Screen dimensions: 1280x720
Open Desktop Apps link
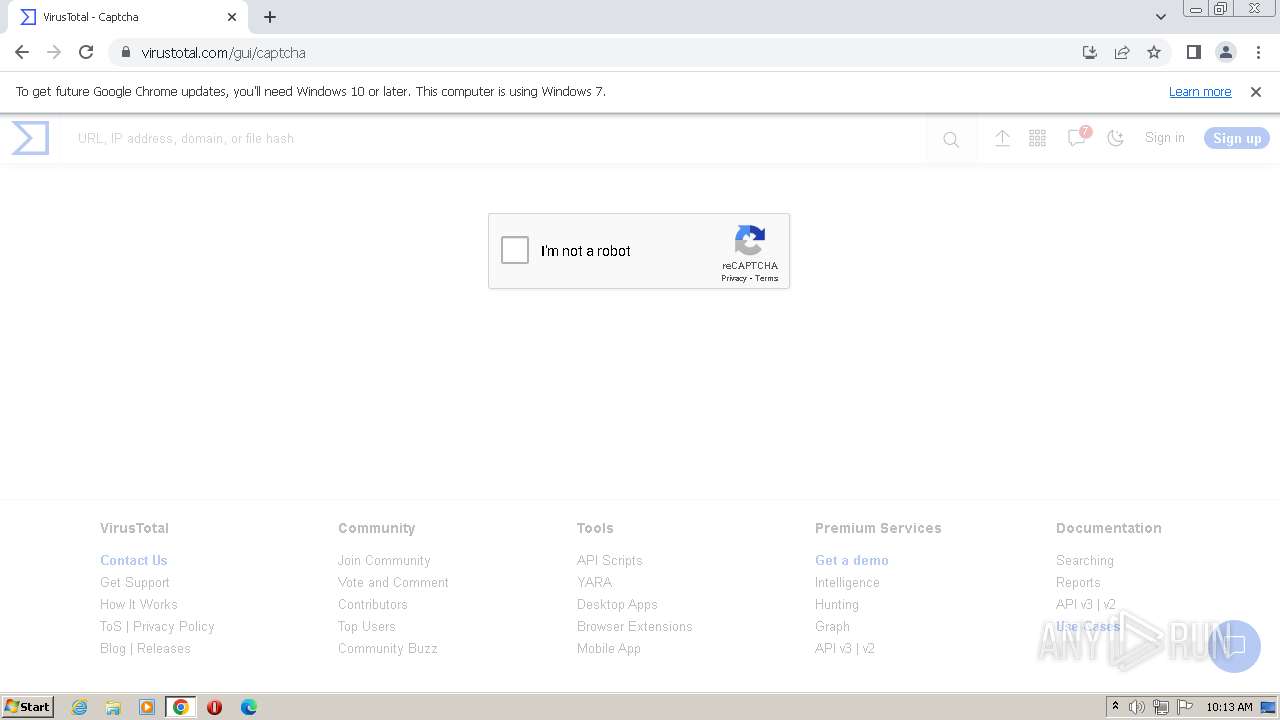[x=617, y=604]
